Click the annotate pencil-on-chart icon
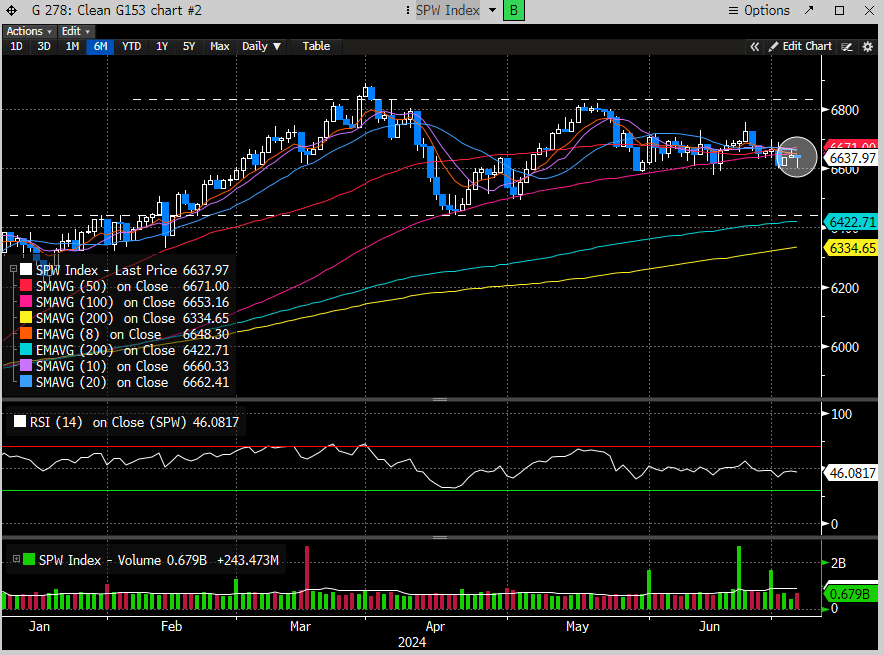Viewport: 884px width, 655px height. [x=847, y=47]
